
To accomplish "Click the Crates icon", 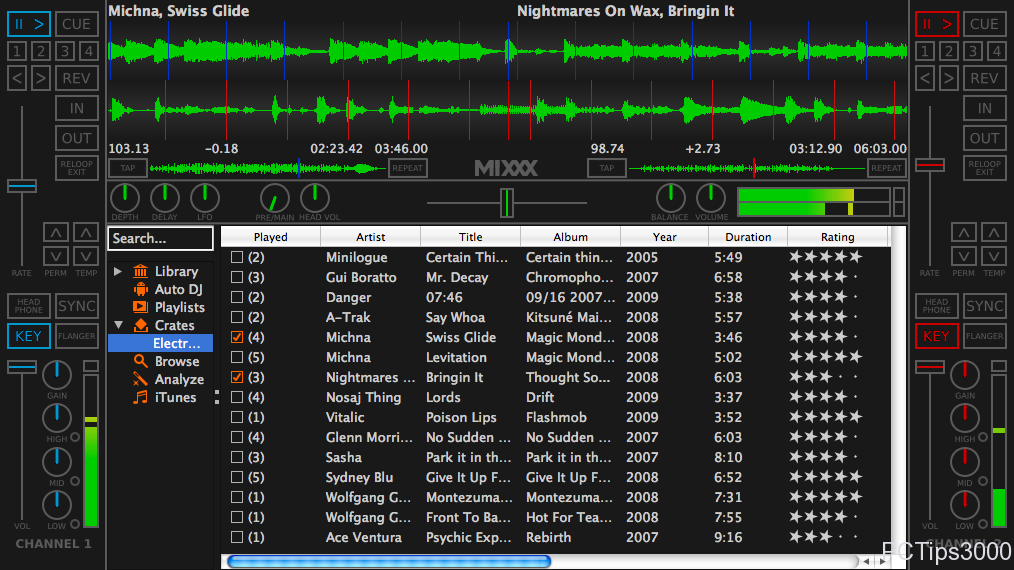I will click(140, 325).
